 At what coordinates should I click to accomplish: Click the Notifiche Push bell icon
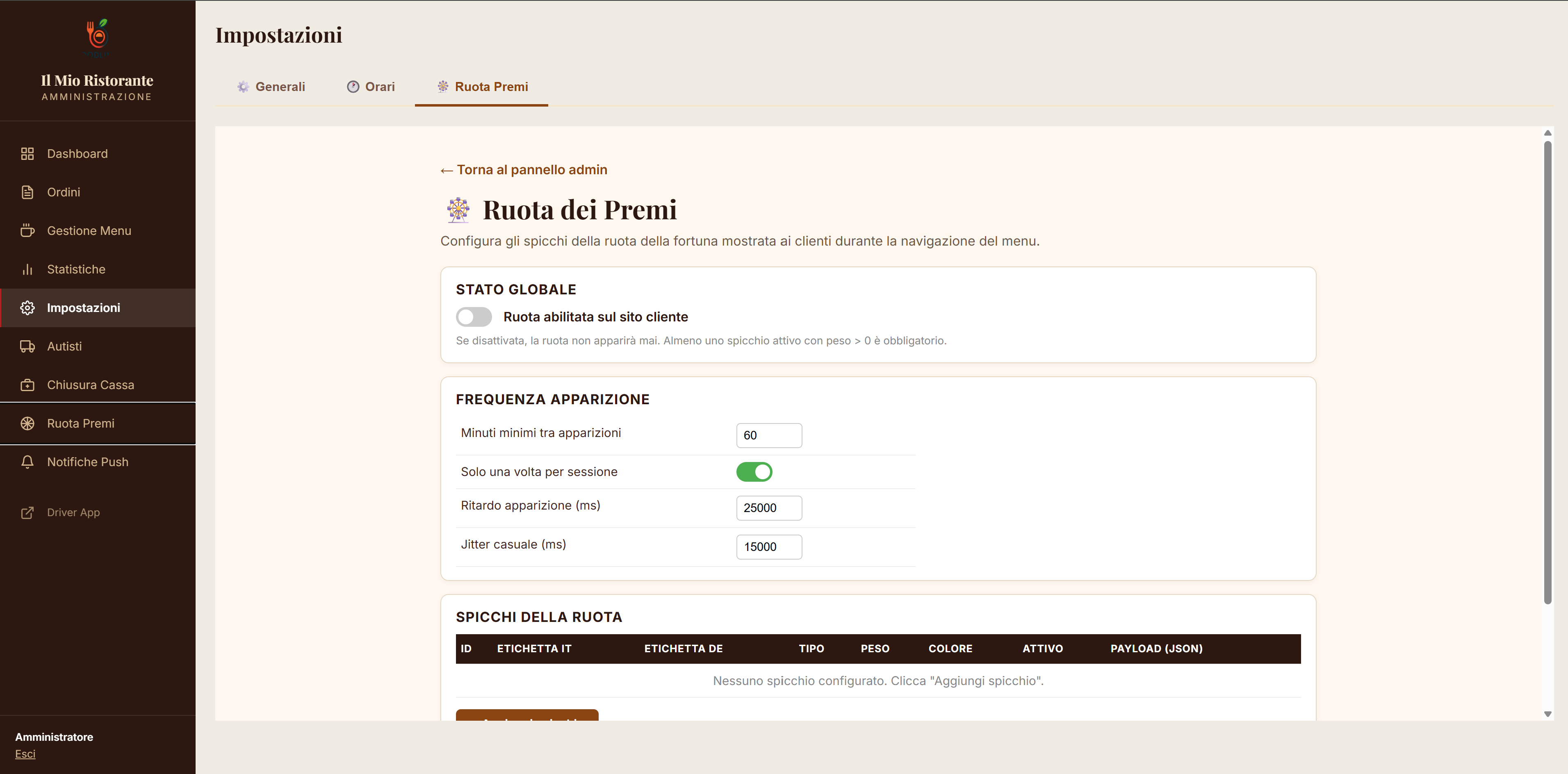[x=27, y=462]
